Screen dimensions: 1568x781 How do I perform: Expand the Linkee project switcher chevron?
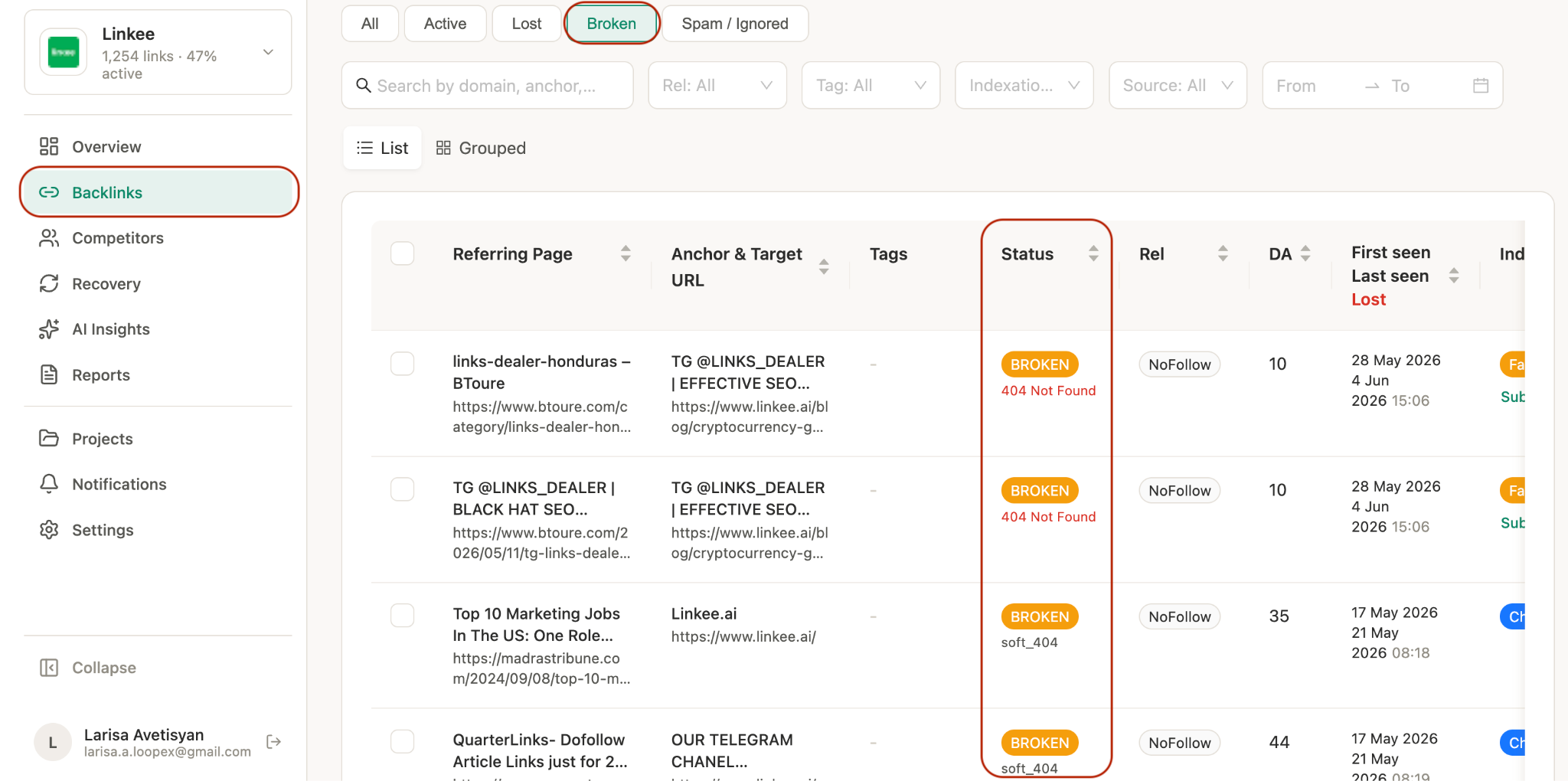point(268,52)
